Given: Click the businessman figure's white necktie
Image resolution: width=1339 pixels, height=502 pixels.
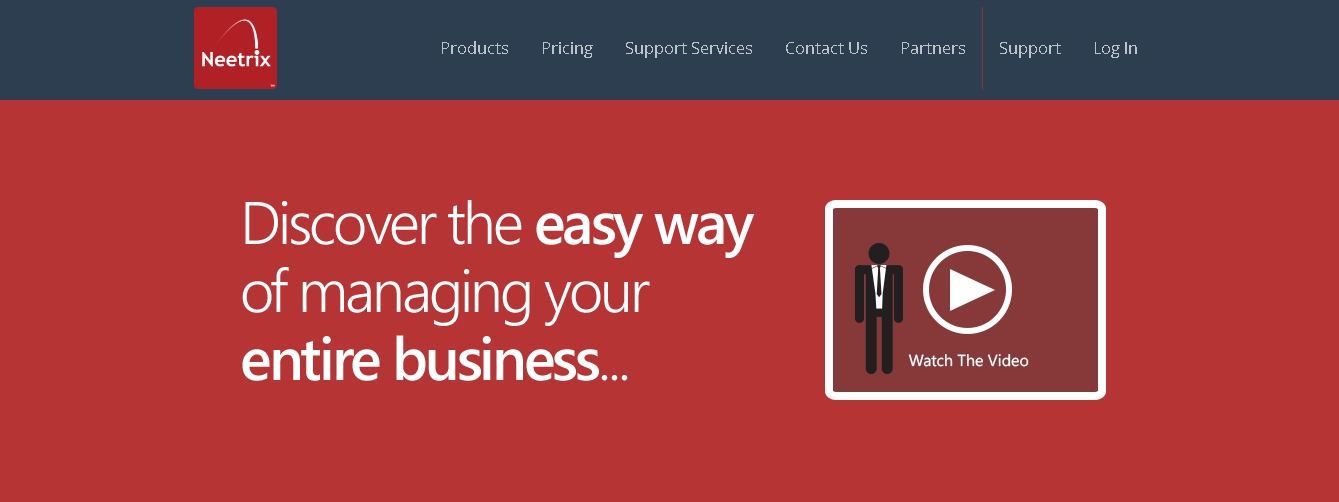Looking at the screenshot, I should (879, 284).
